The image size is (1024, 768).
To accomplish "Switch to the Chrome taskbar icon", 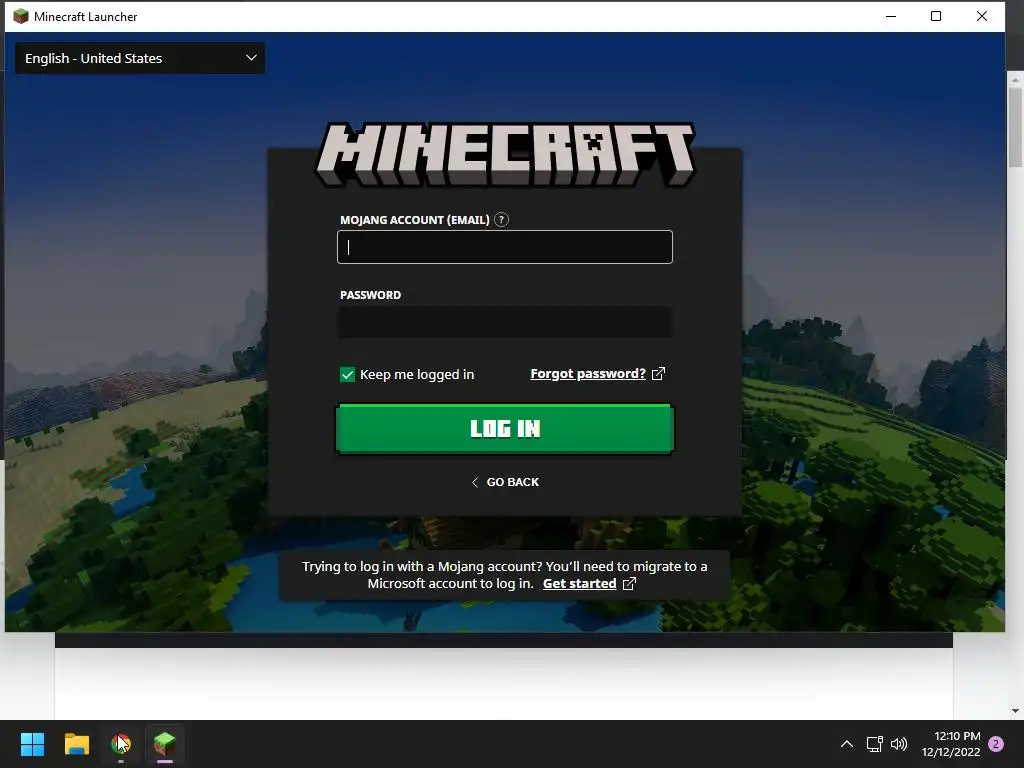I will [121, 744].
